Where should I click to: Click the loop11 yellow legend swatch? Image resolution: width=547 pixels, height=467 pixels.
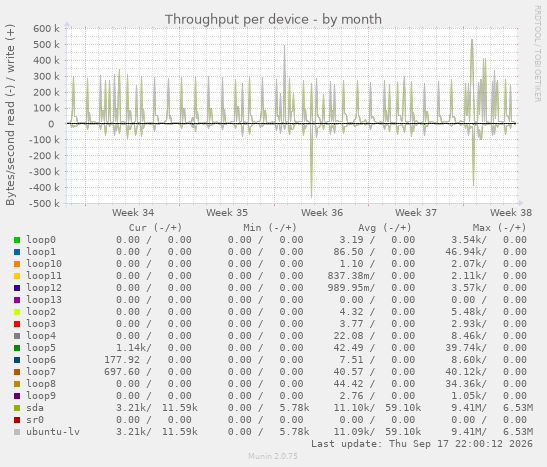[x=17, y=276]
